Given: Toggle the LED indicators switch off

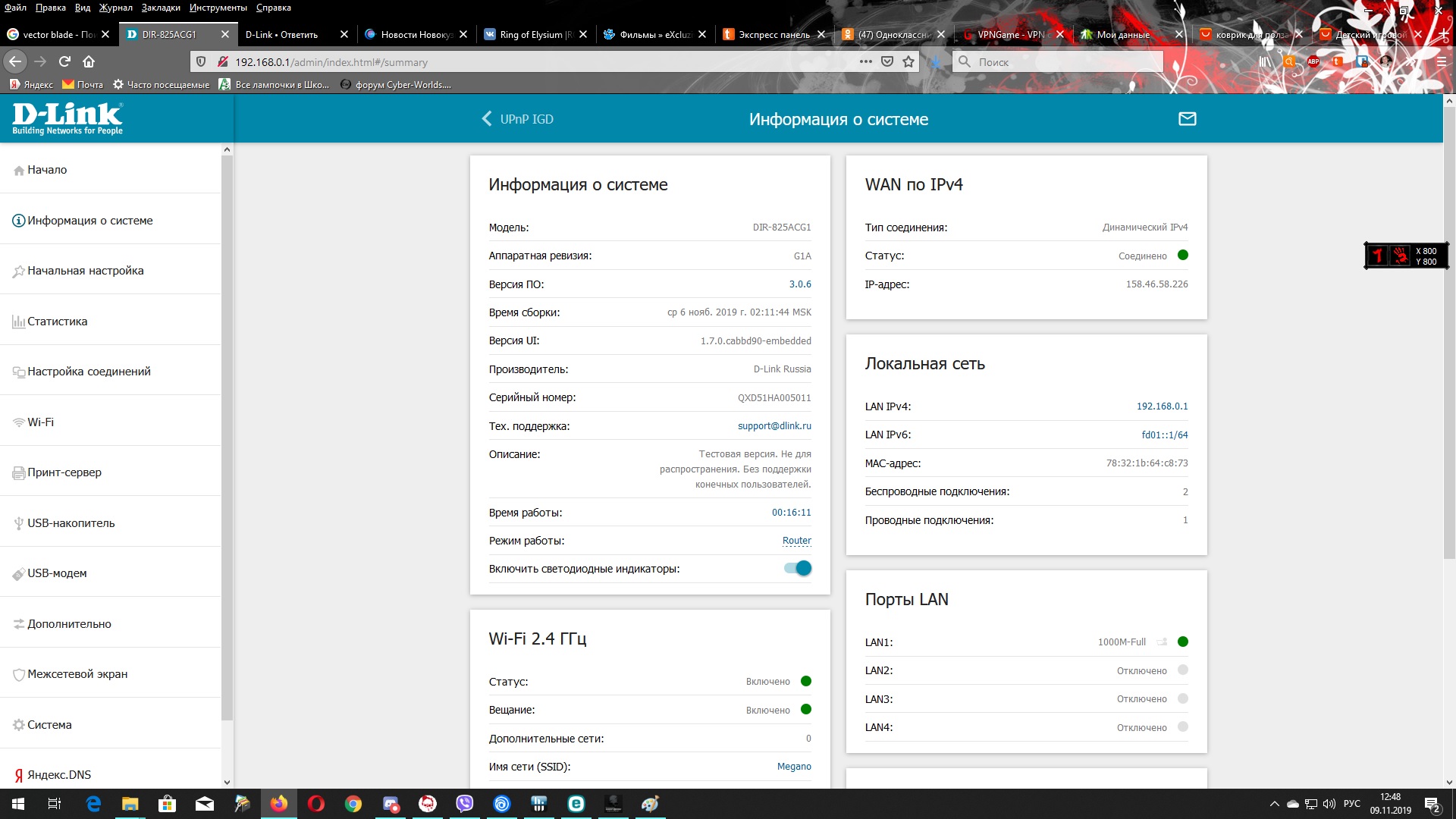Looking at the screenshot, I should [x=798, y=569].
